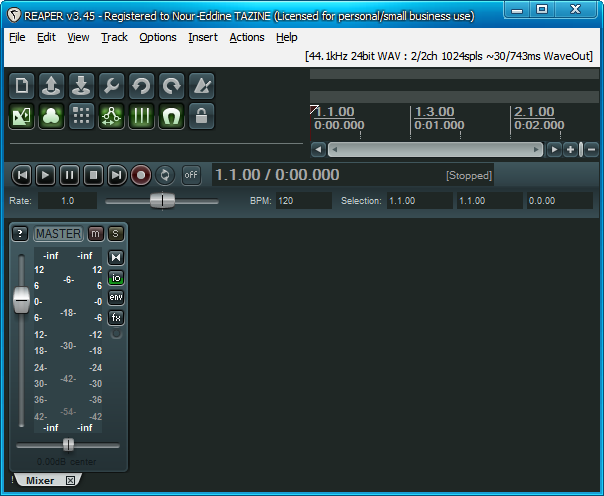
Task: Start playback with the Play button
Action: click(45, 175)
